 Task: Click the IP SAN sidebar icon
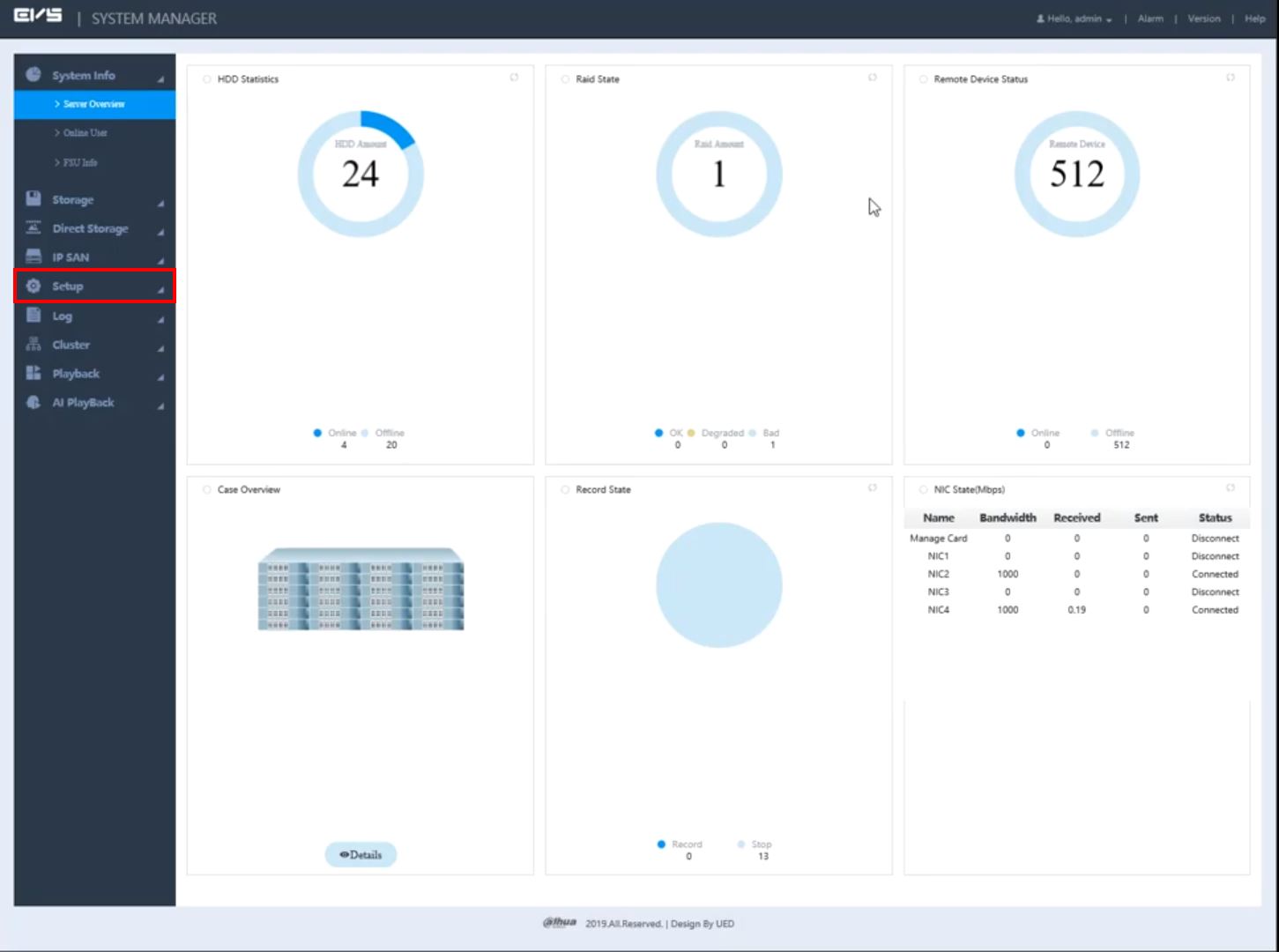tap(33, 257)
